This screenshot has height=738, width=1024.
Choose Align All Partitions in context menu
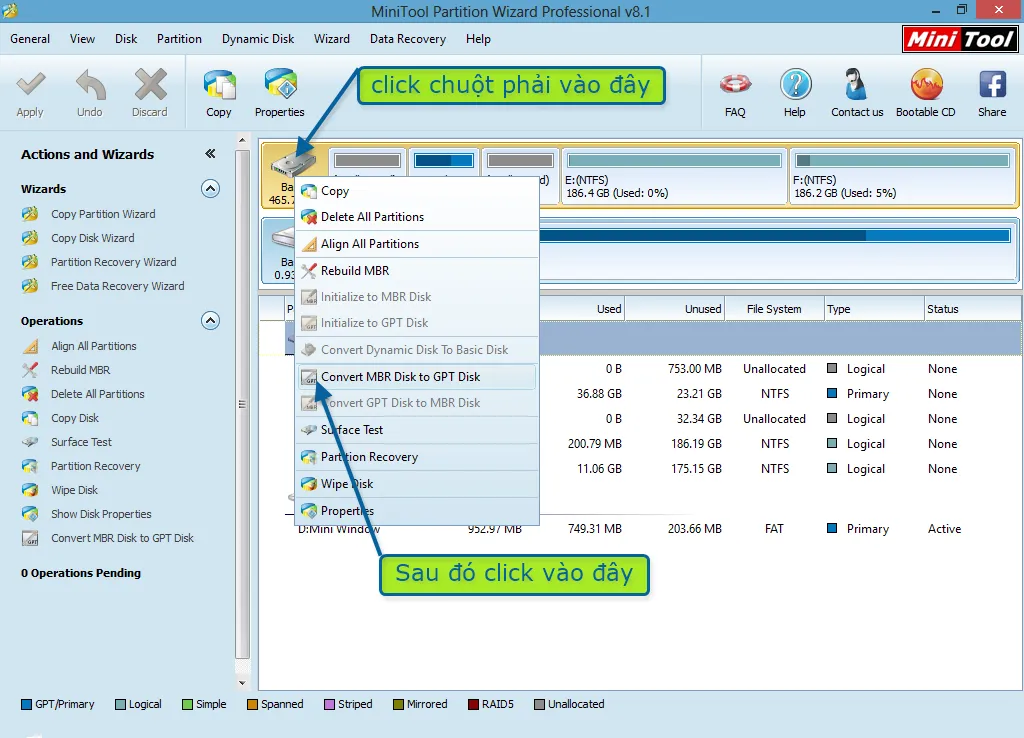(x=417, y=244)
